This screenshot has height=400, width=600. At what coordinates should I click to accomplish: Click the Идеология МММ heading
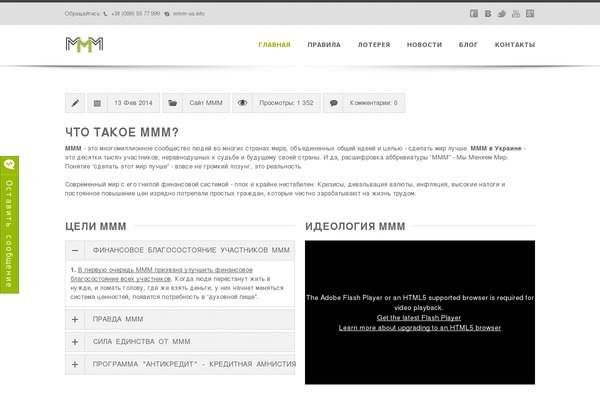pyautogui.click(x=355, y=226)
